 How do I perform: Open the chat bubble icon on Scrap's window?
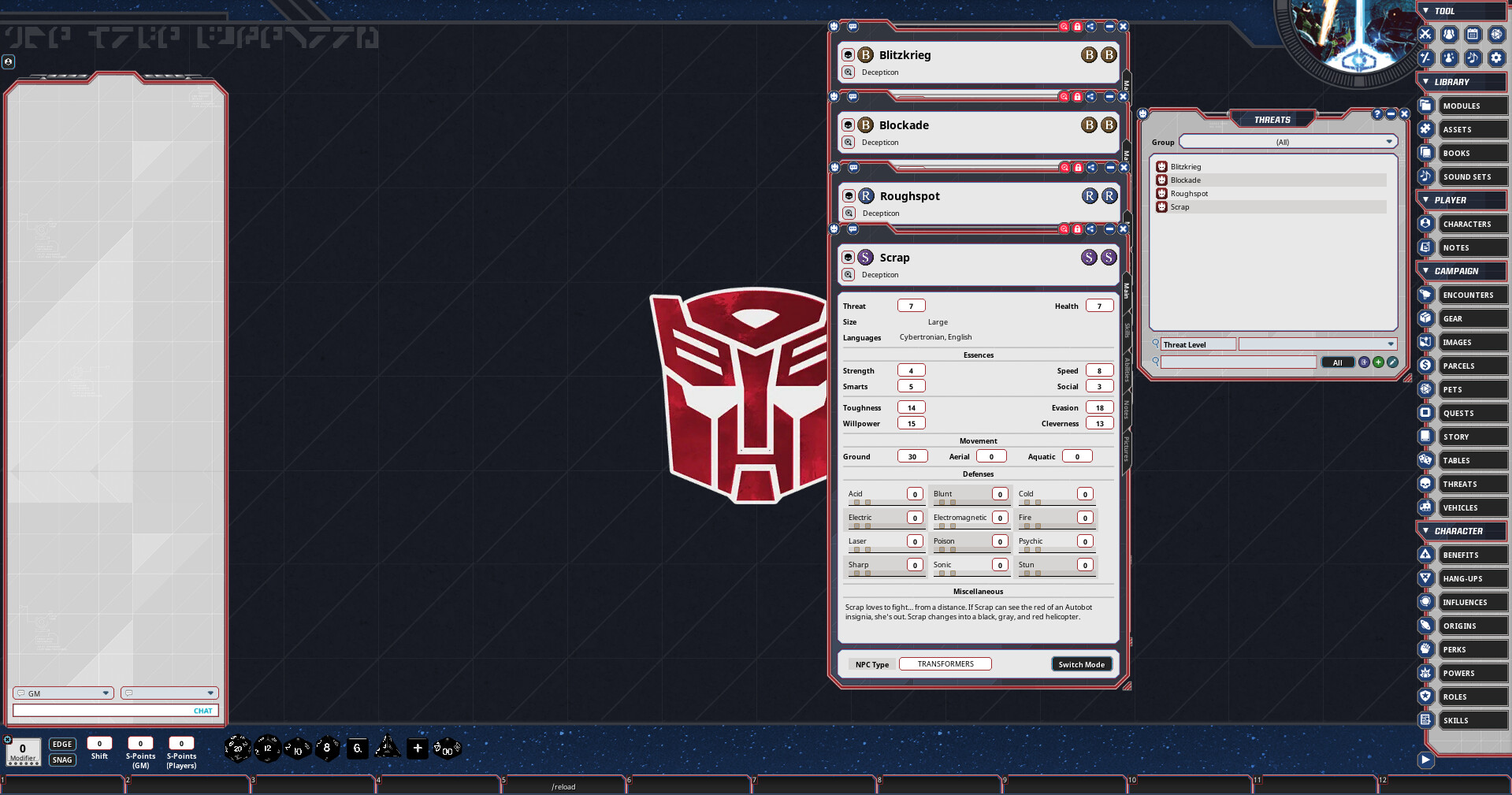point(853,229)
